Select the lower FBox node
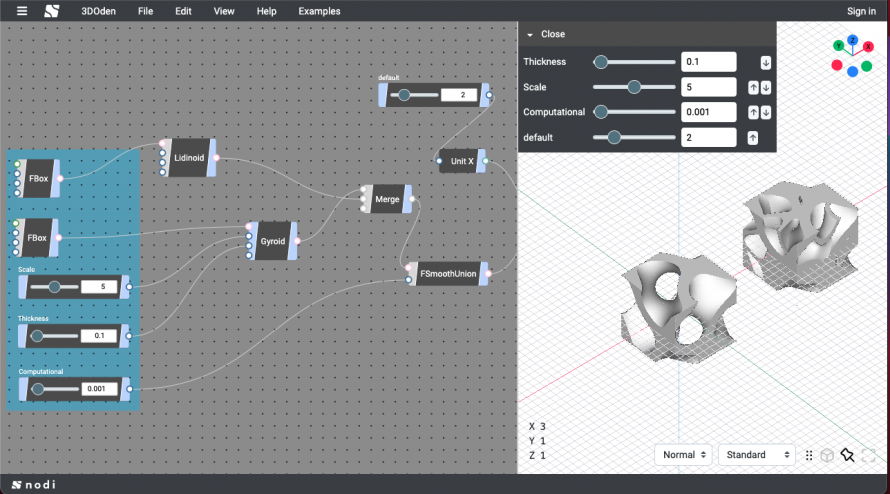The width and height of the screenshot is (890, 494). tap(37, 238)
